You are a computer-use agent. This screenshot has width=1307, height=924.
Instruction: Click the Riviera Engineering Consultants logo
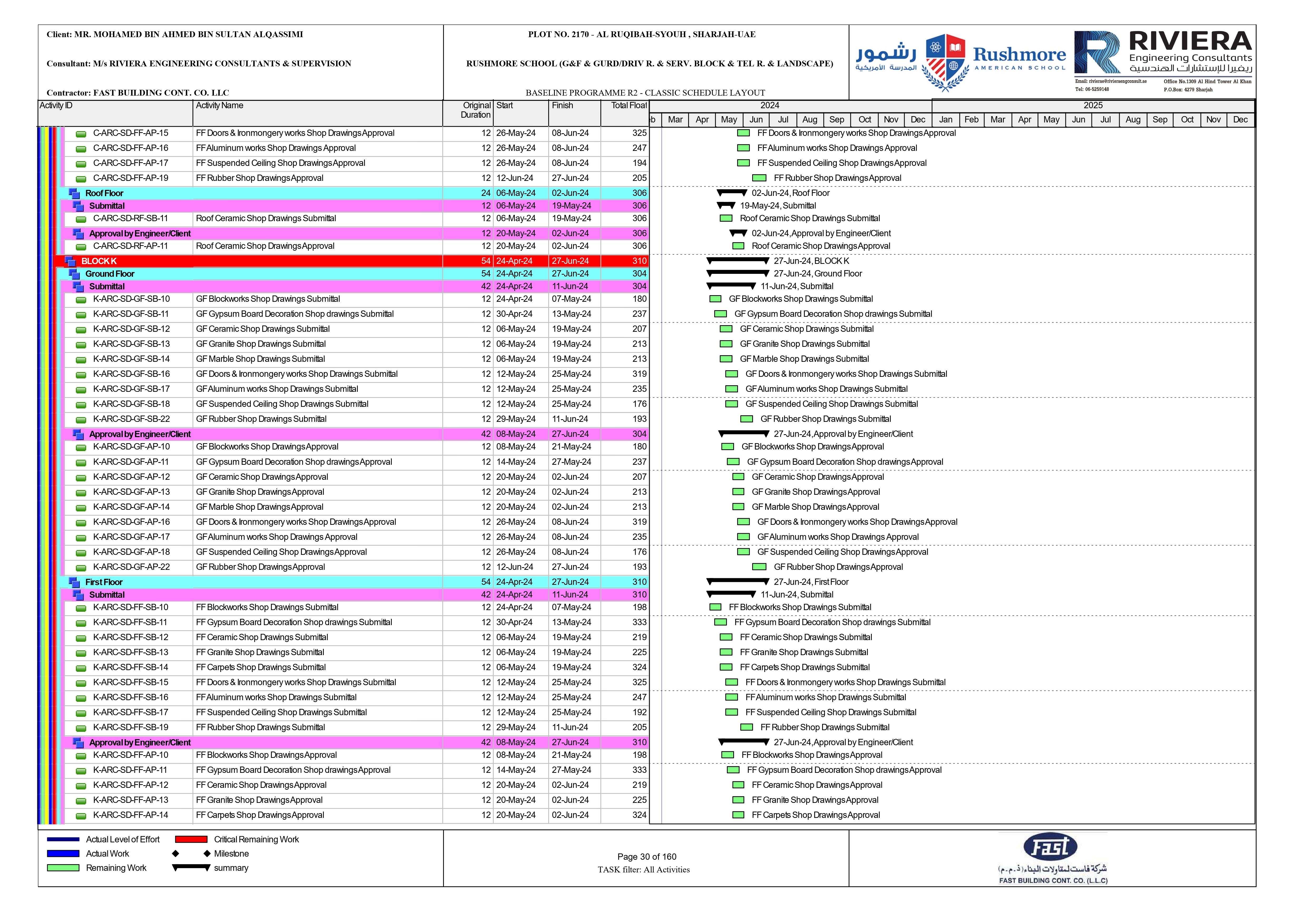pyautogui.click(x=1163, y=61)
